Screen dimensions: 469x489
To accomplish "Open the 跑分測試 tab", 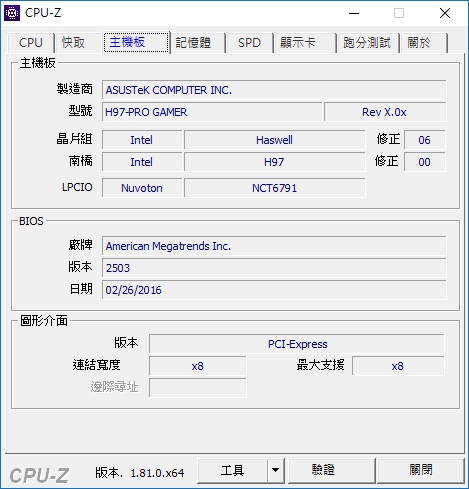I will (368, 43).
